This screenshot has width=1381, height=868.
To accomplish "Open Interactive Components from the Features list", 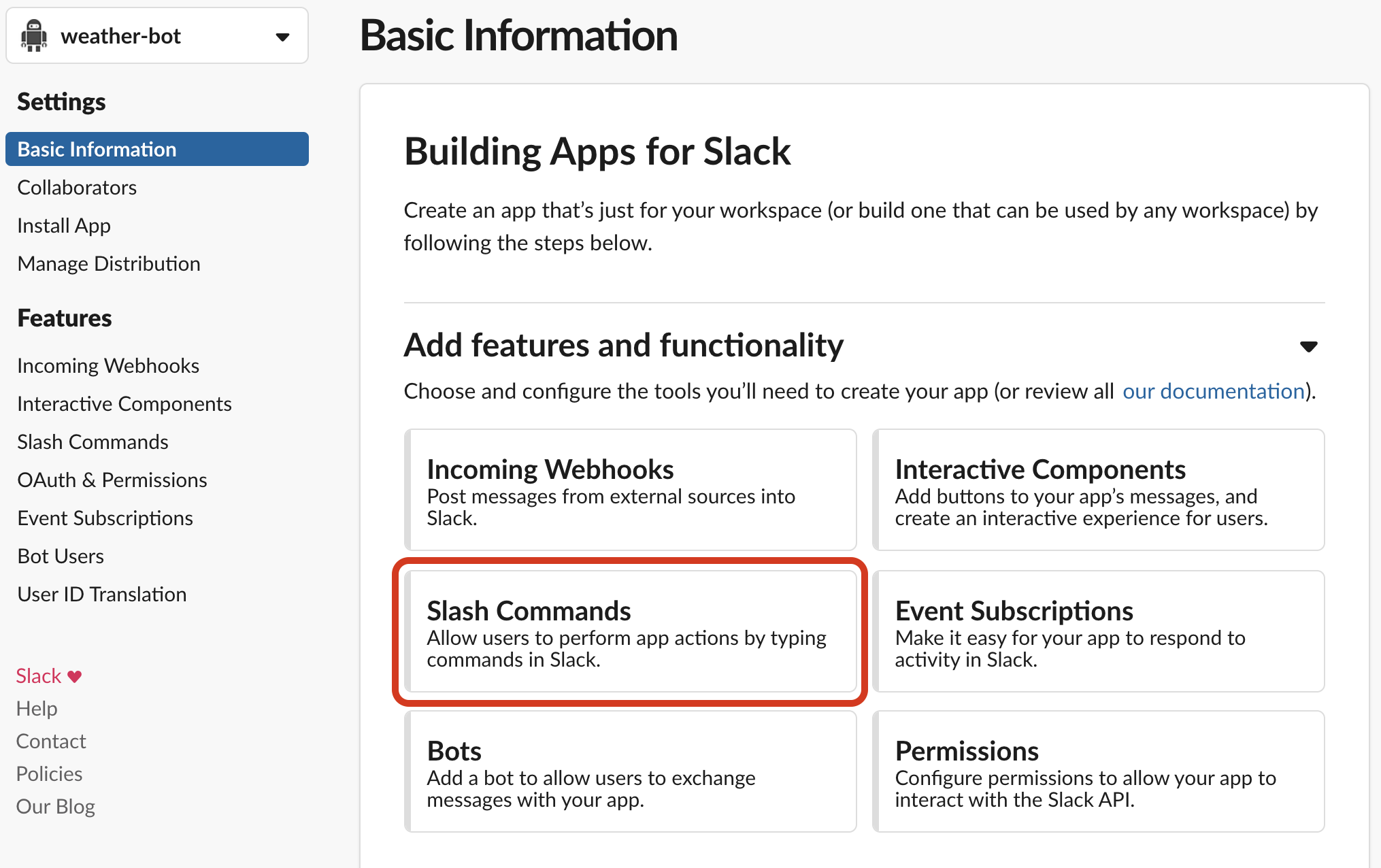I will click(x=124, y=403).
